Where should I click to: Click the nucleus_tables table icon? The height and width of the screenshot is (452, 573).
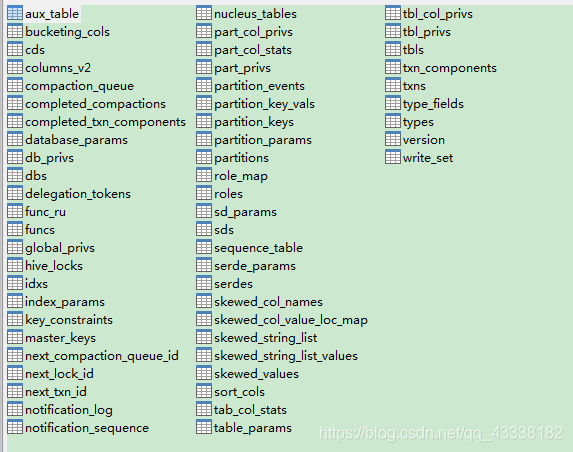click(204, 14)
